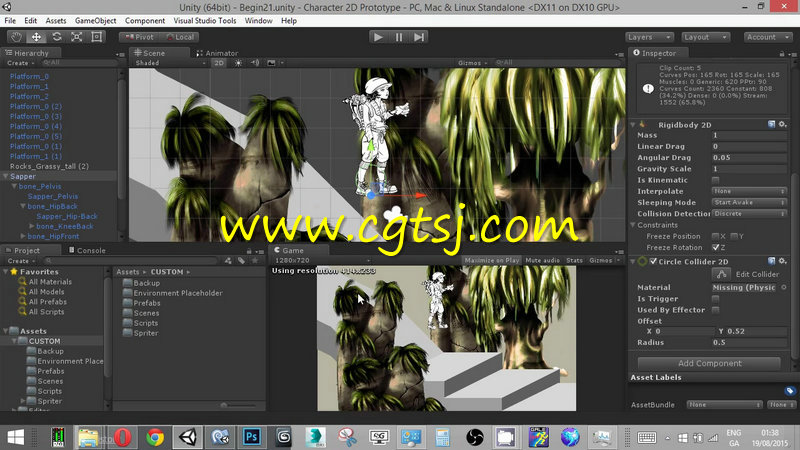Toggle Local handle rotation button
Viewport: 800px width, 450px height.
pyautogui.click(x=180, y=37)
